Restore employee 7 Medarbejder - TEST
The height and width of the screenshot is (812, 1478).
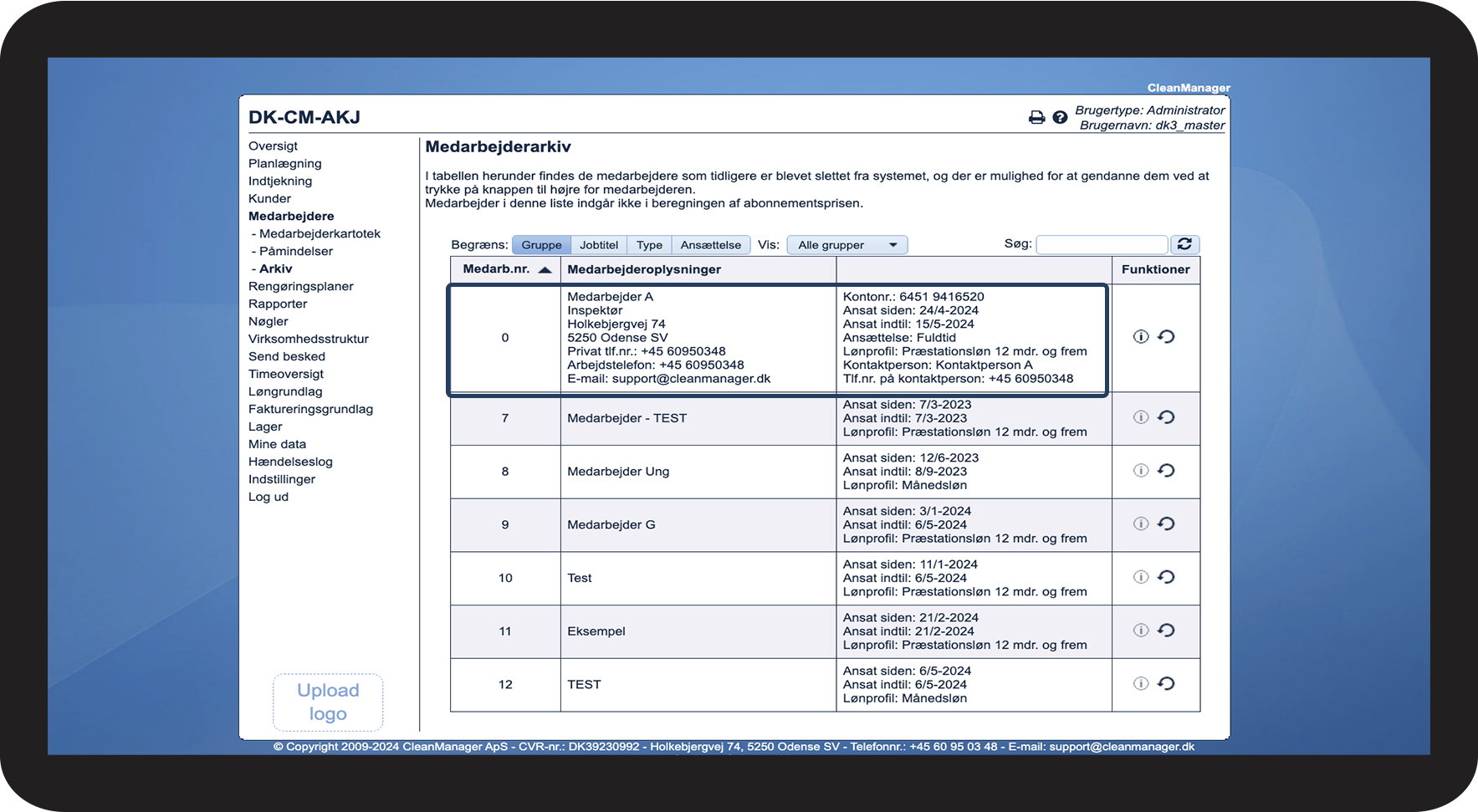[x=1166, y=417]
